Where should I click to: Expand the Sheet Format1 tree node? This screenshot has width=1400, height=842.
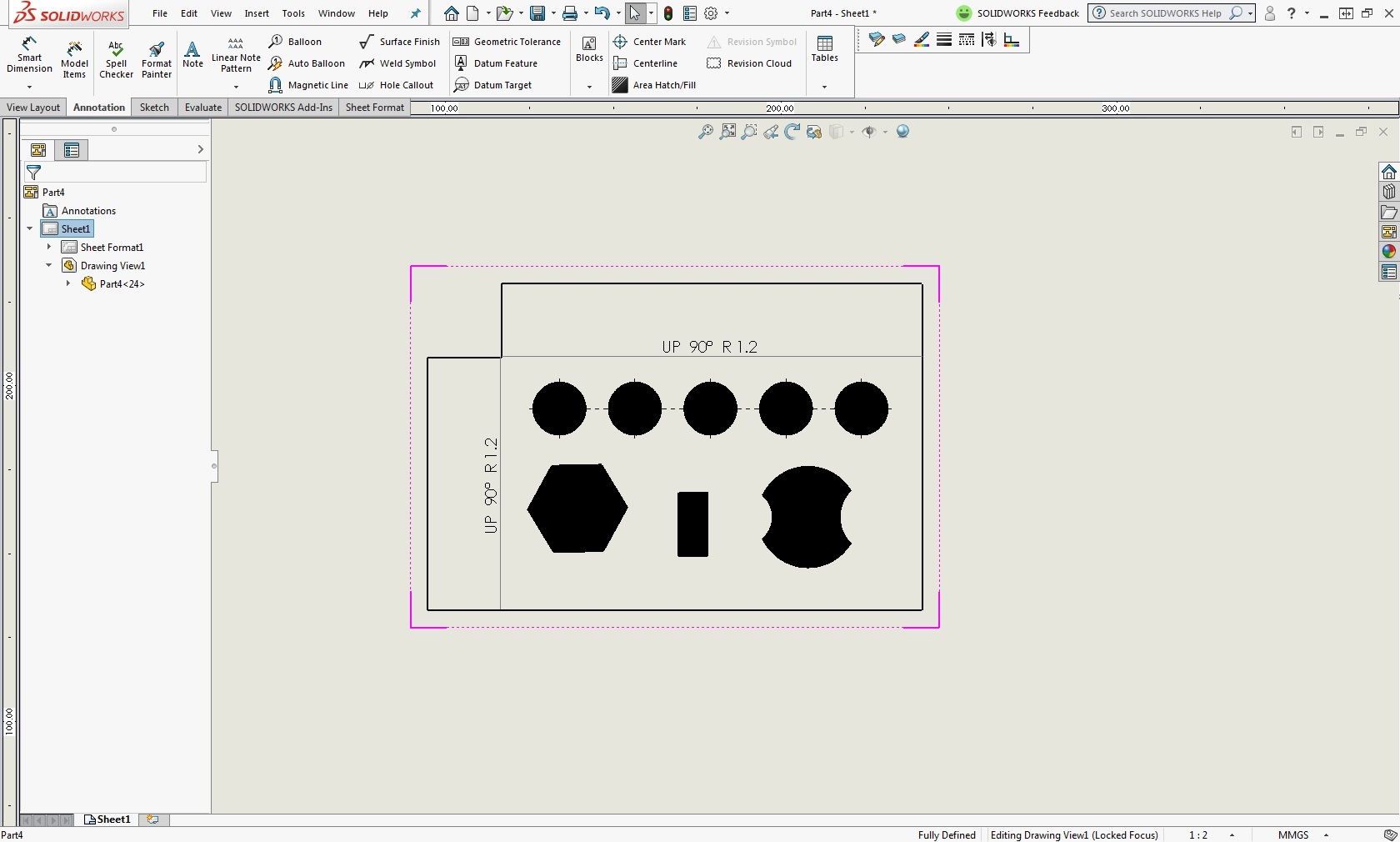(49, 247)
